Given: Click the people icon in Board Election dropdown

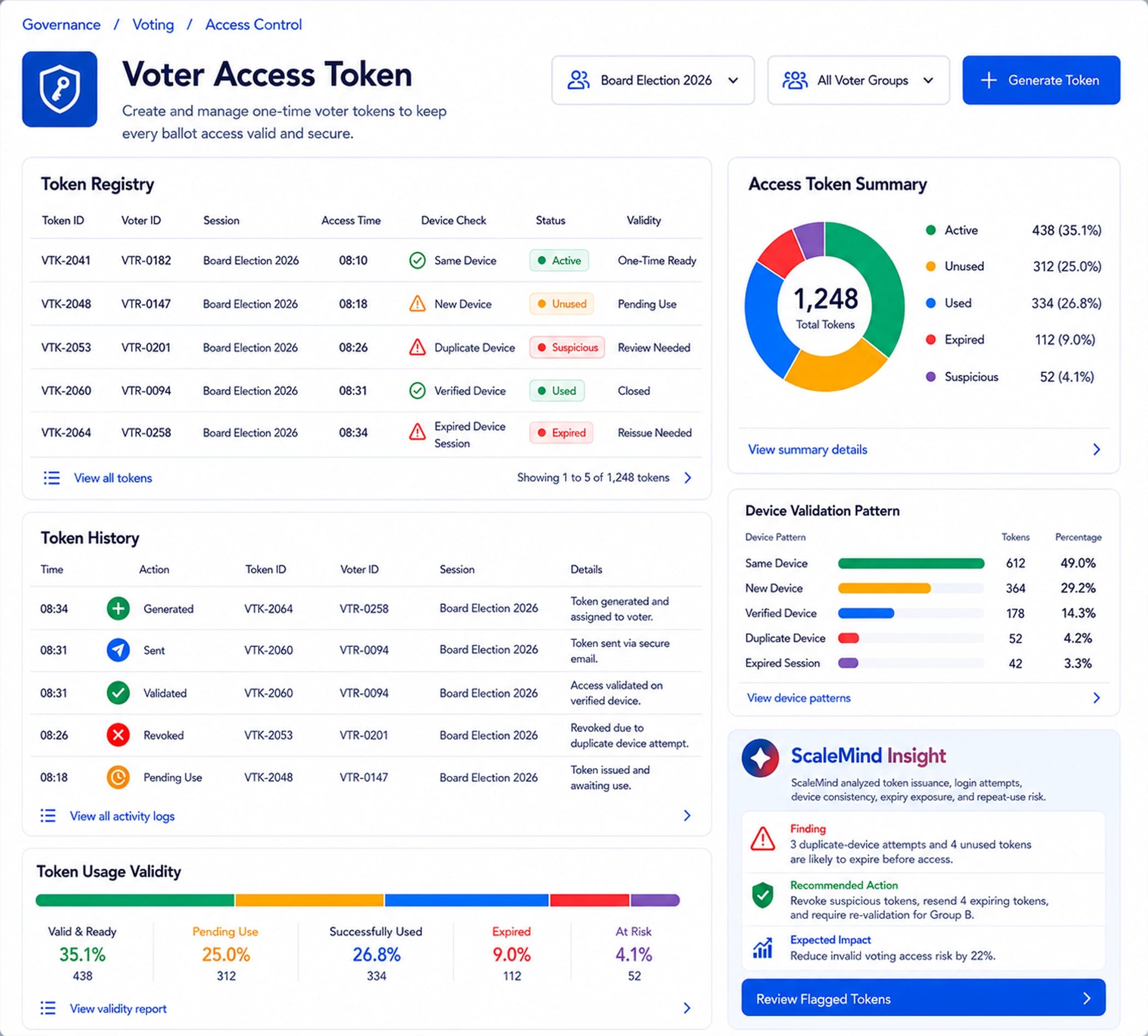Looking at the screenshot, I should click(x=578, y=80).
